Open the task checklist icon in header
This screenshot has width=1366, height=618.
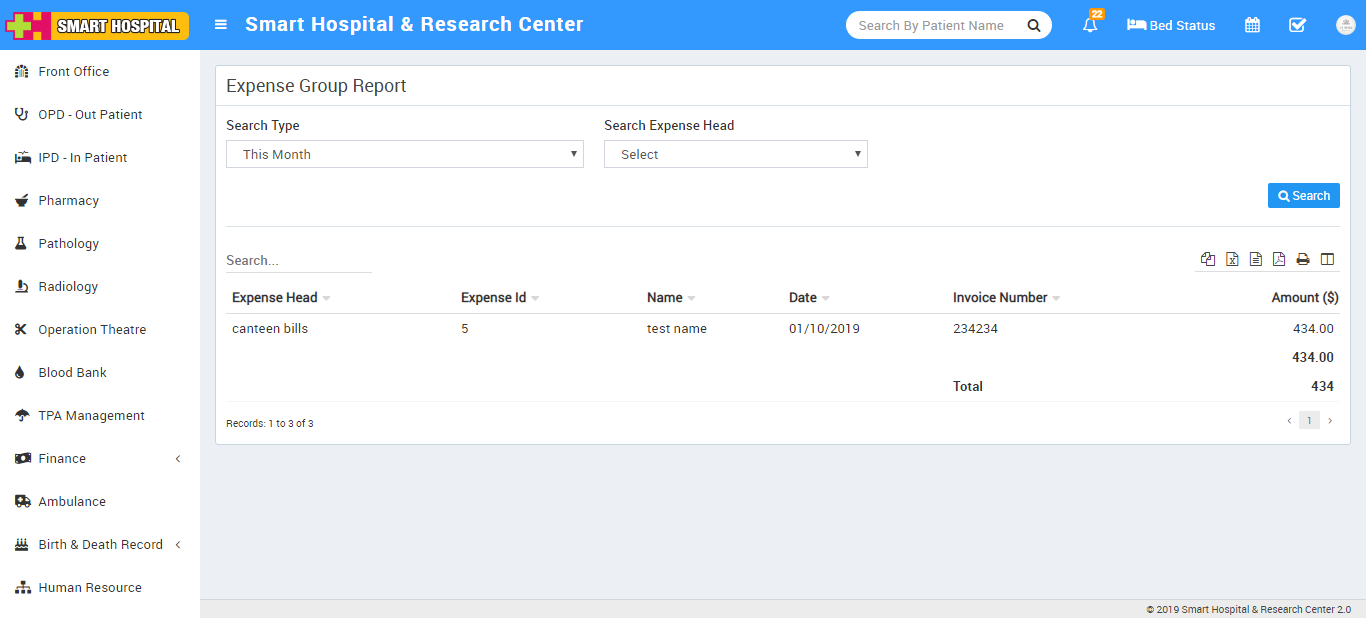coord(1297,25)
